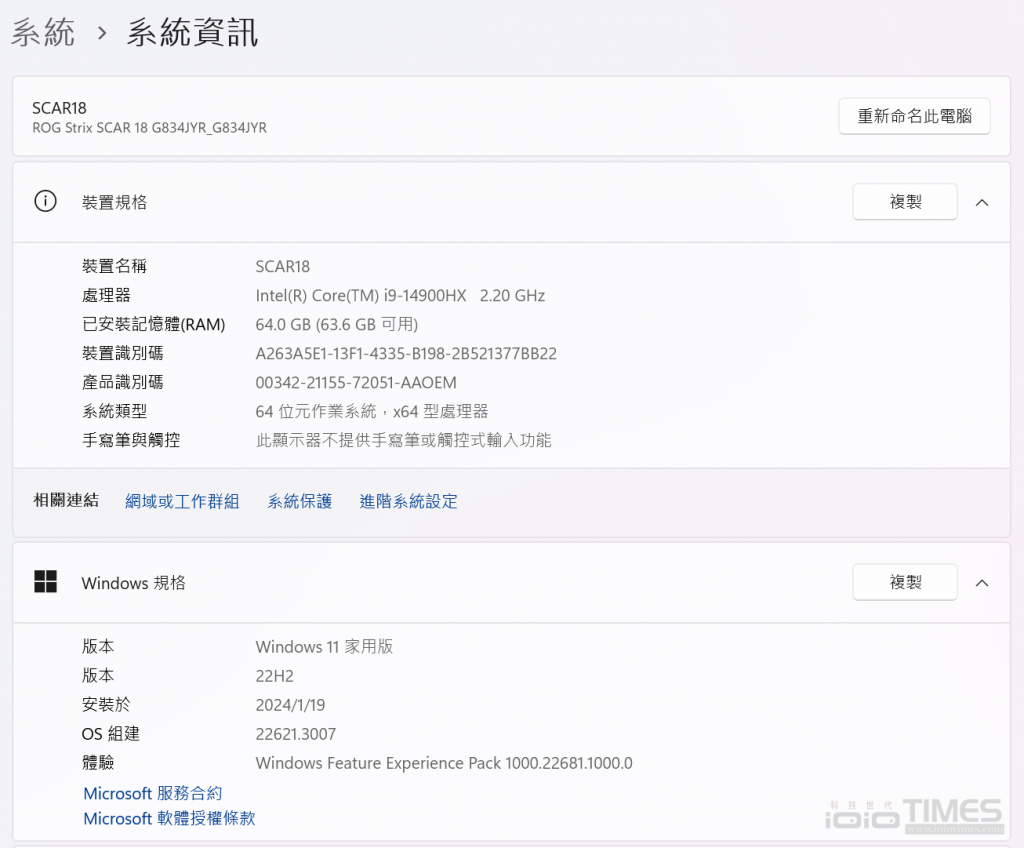Open the 網域或工作群組 link
The image size is (1024, 848).
182,501
